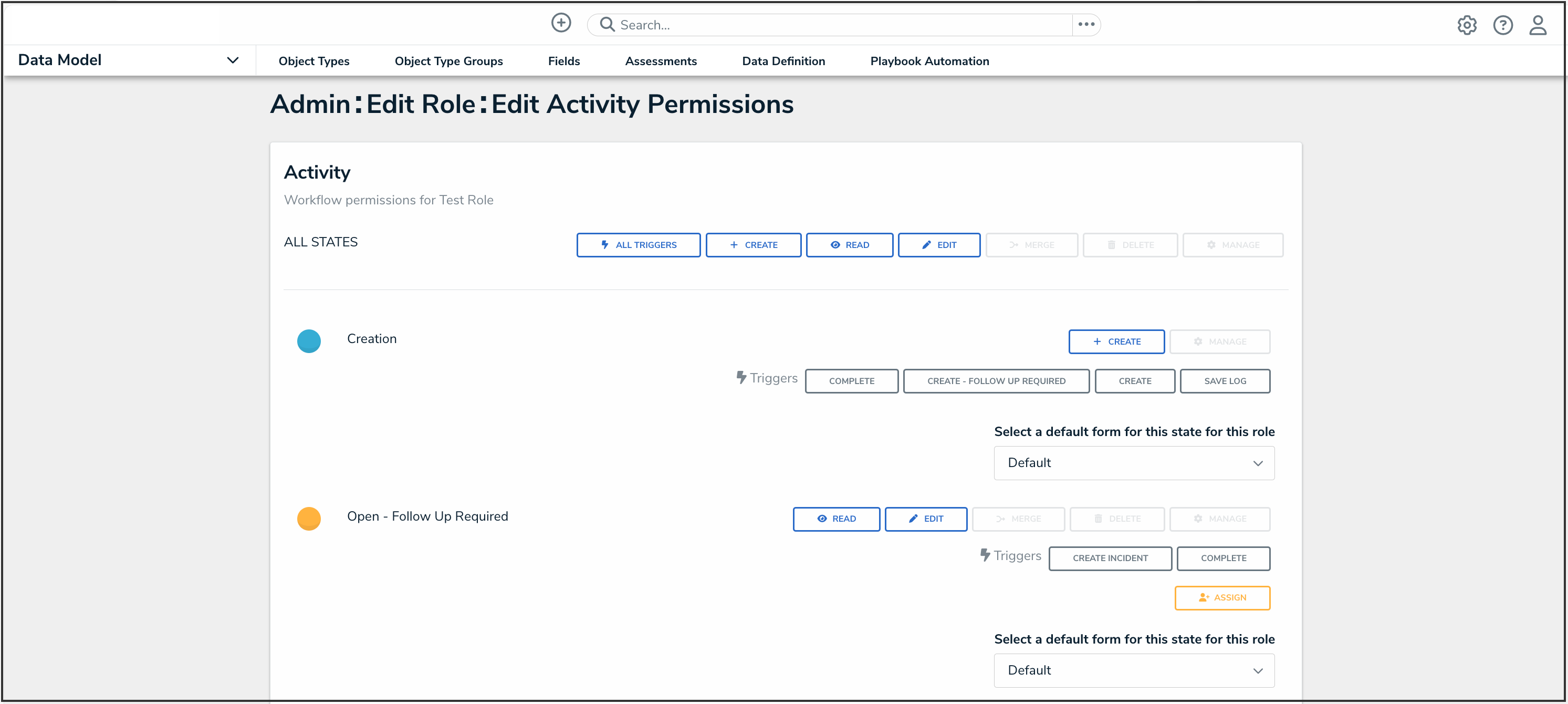The height and width of the screenshot is (704, 1568).
Task: Switch to the Playbook Automation tab
Action: [929, 61]
